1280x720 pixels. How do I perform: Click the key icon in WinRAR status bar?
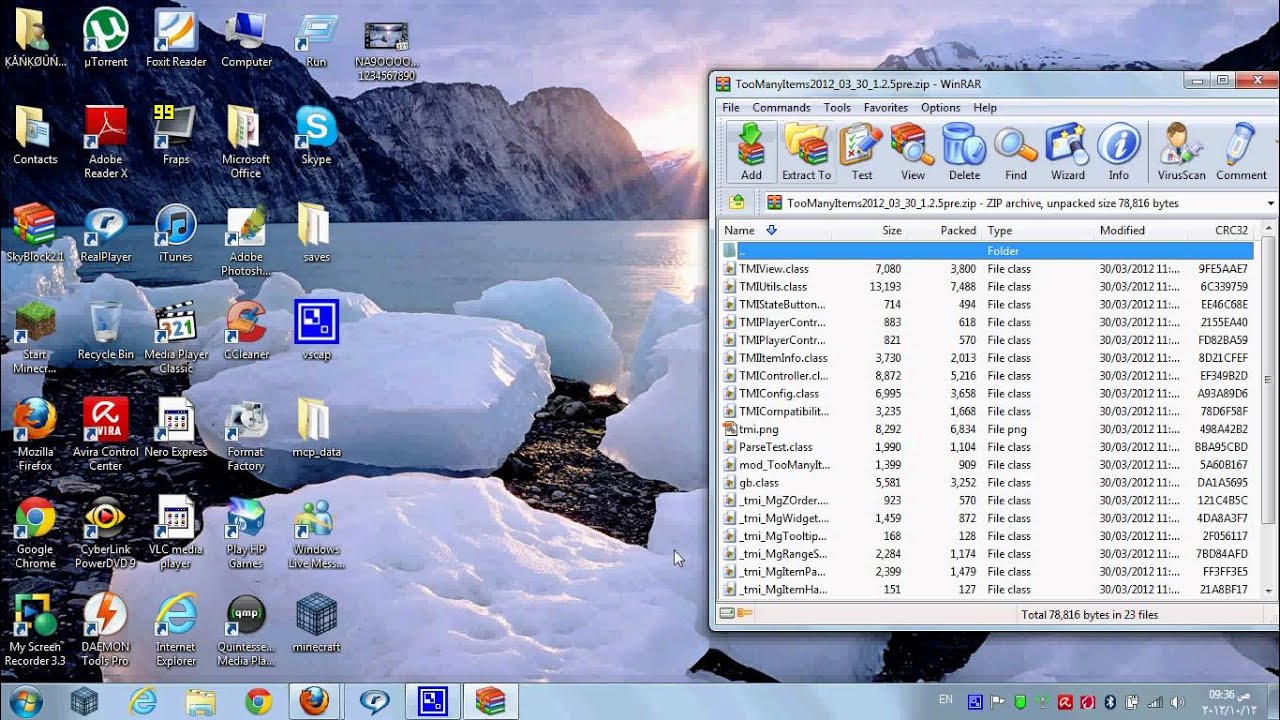tap(744, 614)
